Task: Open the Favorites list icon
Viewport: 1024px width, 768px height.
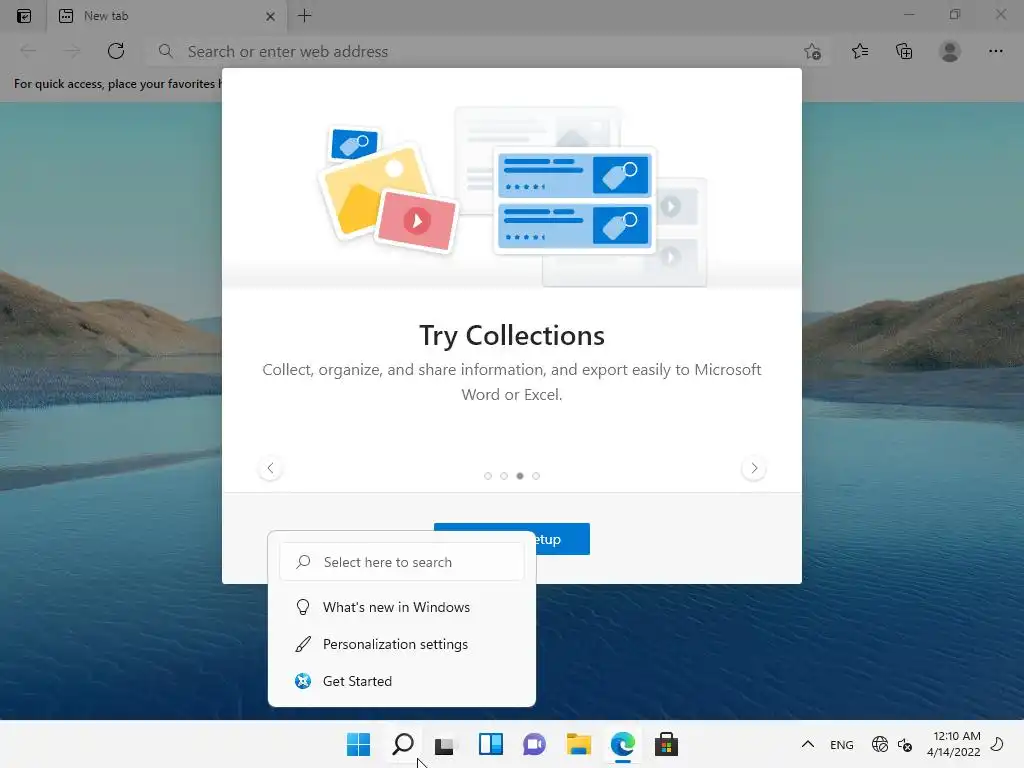Action: point(860,51)
